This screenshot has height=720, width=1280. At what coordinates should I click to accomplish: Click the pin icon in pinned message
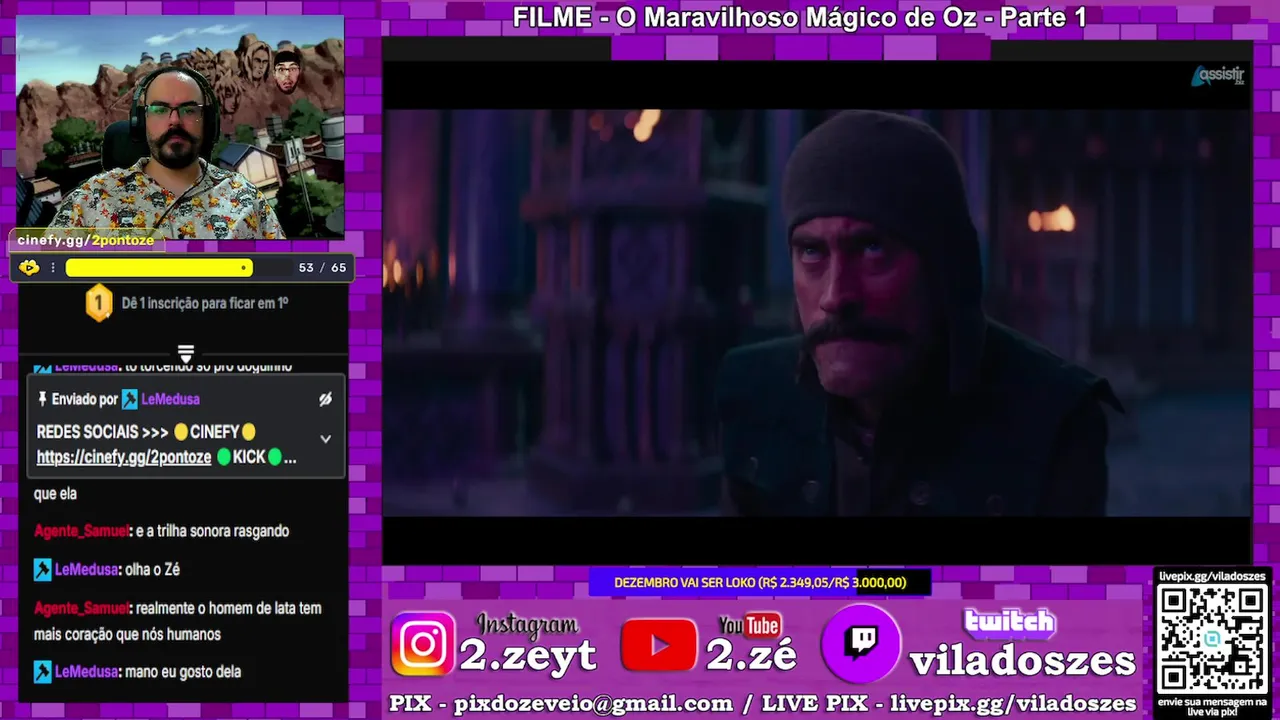[42, 399]
